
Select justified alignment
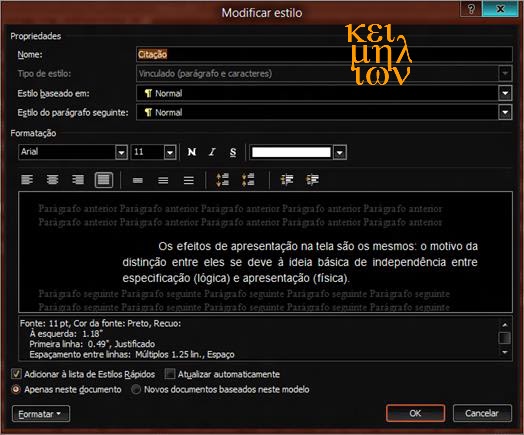click(104, 180)
